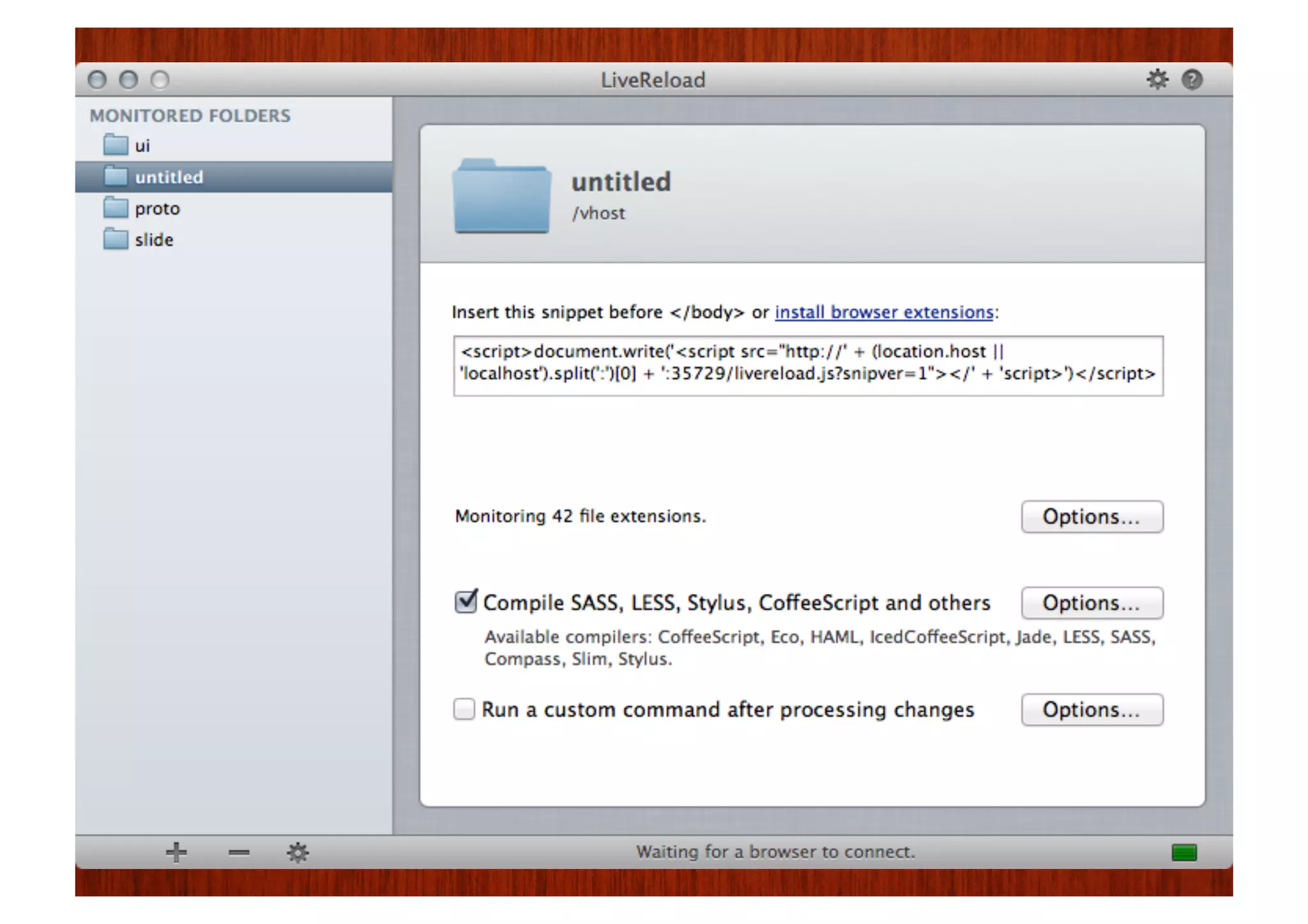Click the minus icon to remove folder
The image size is (1308, 924).
tap(238, 852)
